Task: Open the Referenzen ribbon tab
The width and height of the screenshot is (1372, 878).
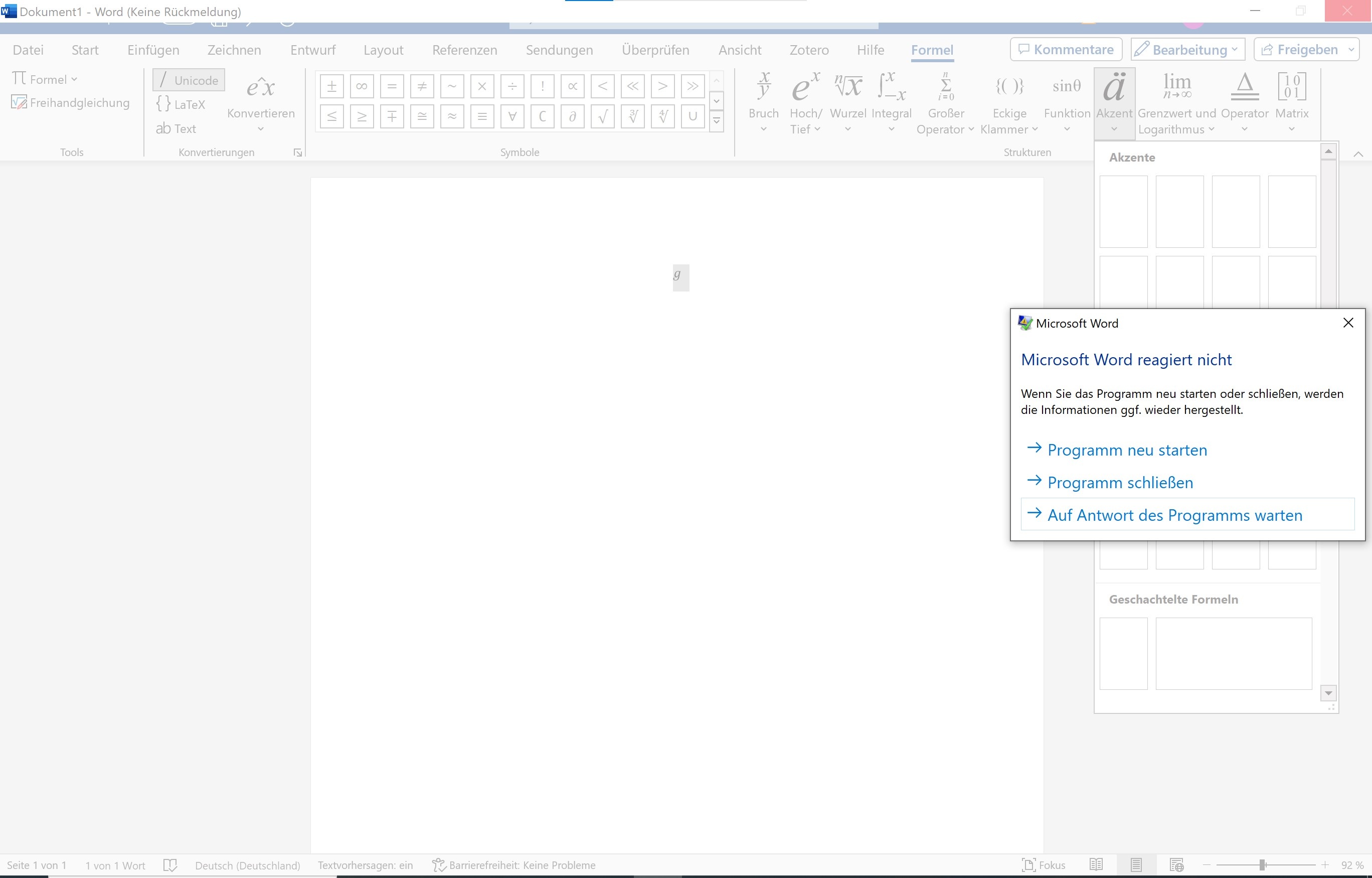Action: coord(464,50)
